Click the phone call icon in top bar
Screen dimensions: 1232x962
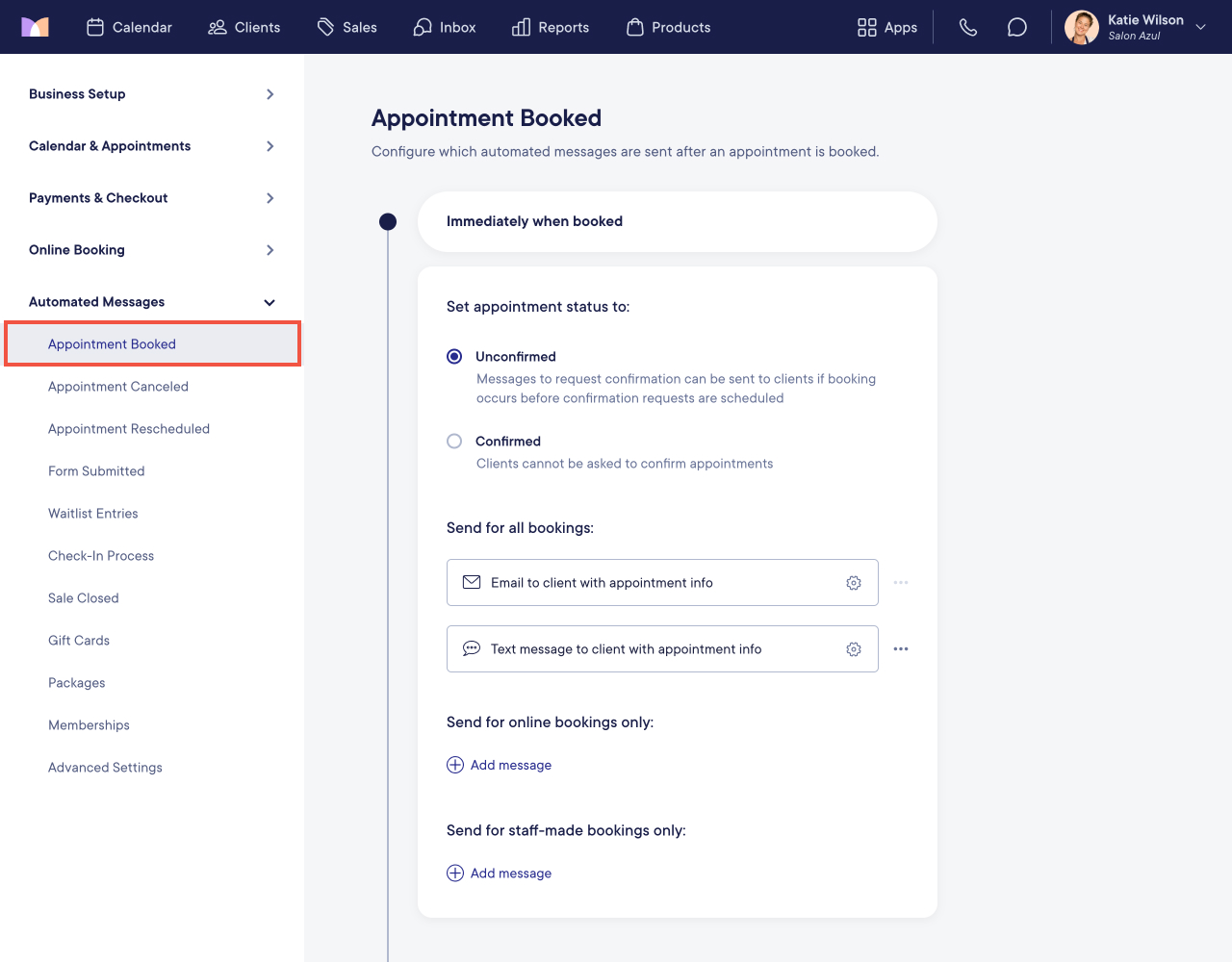[x=968, y=27]
